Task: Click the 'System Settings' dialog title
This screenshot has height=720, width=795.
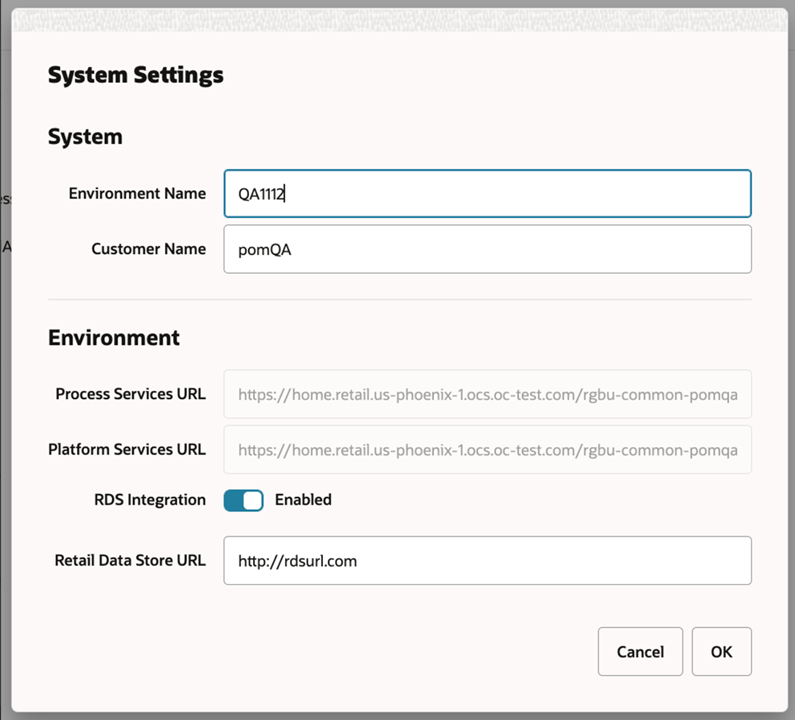Action: click(x=135, y=75)
